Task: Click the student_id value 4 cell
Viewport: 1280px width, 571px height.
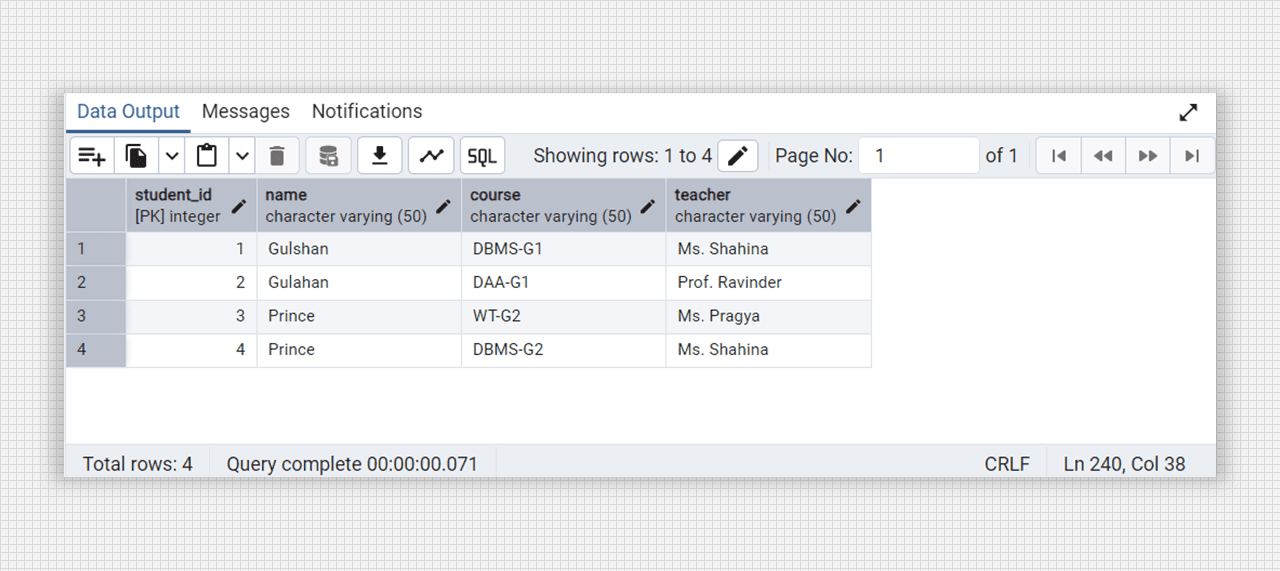Action: 191,350
